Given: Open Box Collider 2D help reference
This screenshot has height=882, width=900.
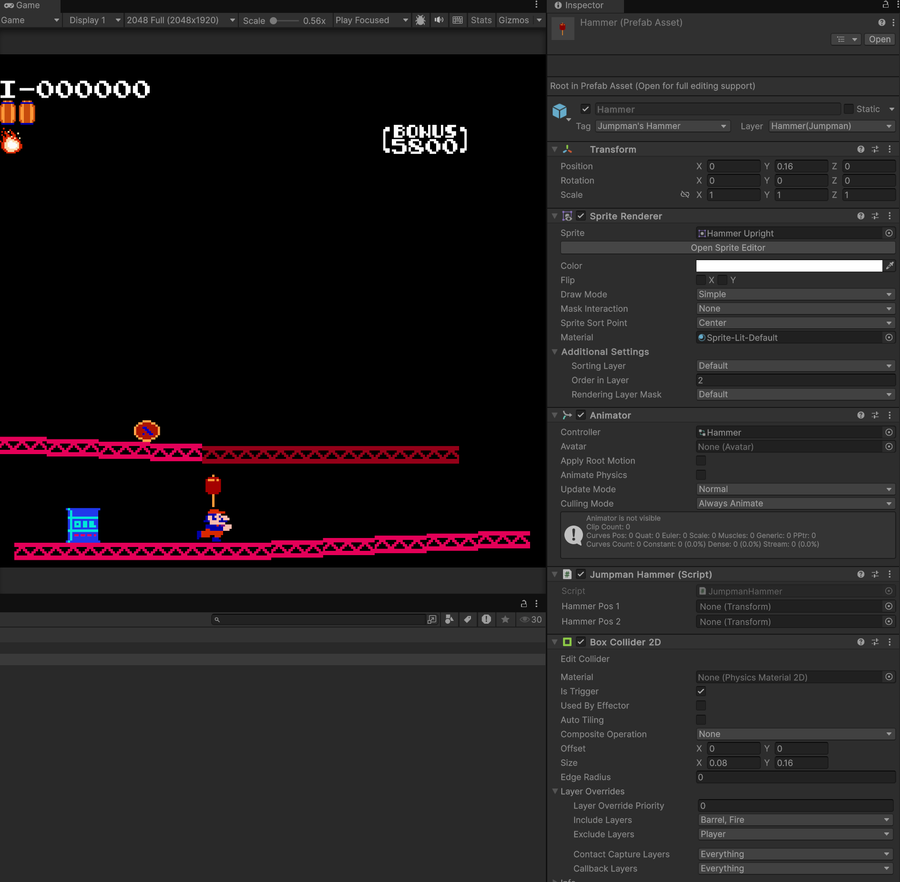Looking at the screenshot, I should click(x=861, y=642).
